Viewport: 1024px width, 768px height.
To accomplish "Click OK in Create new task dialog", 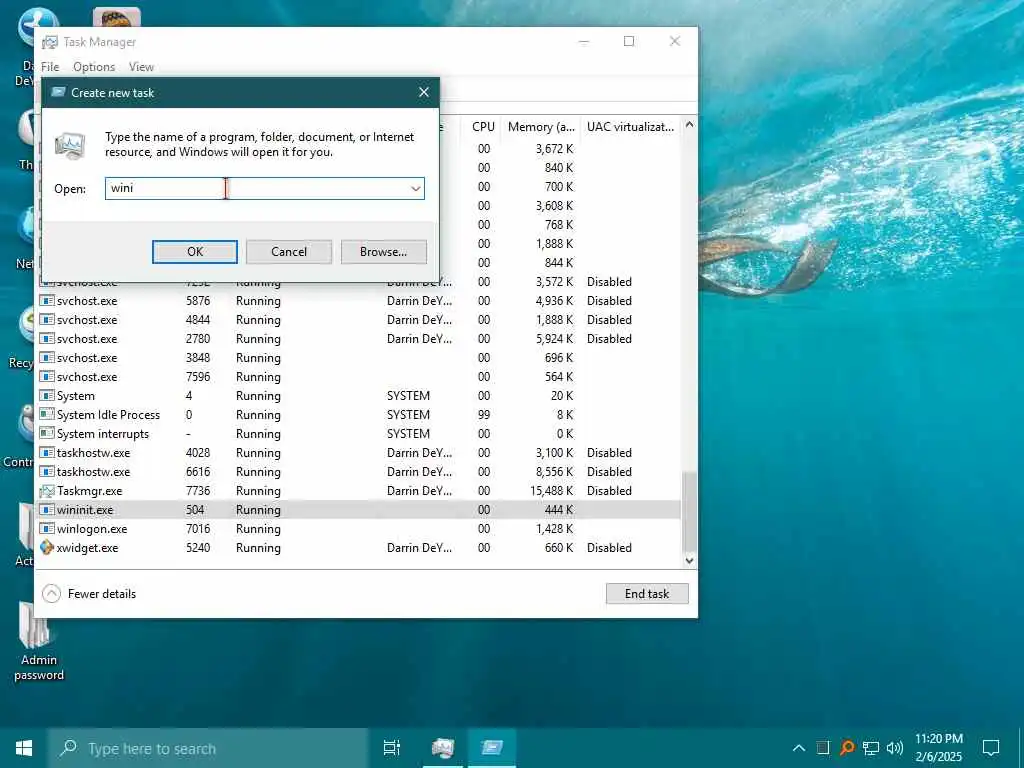I will 195,251.
